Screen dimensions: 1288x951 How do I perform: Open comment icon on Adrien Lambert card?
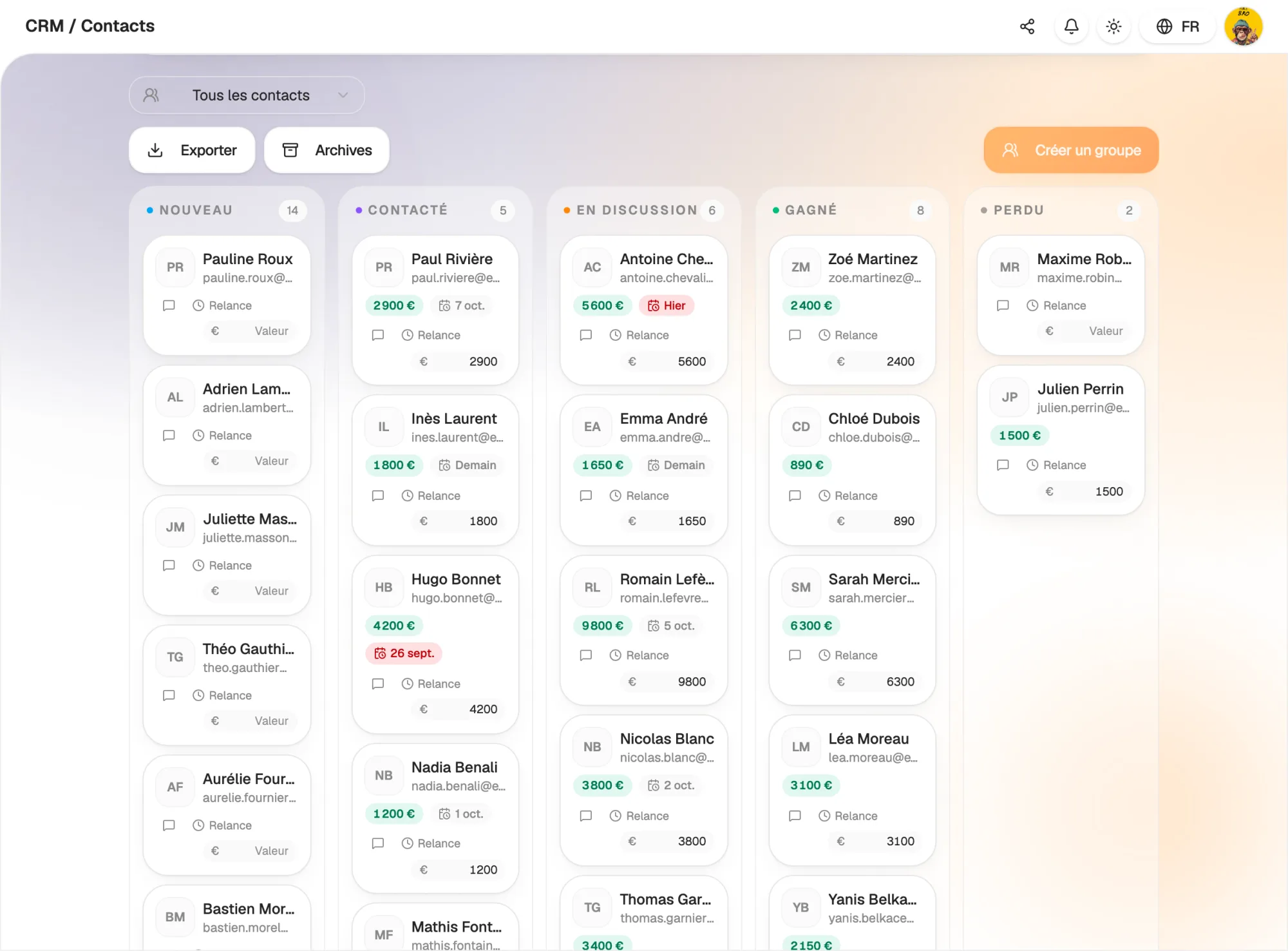pos(169,436)
